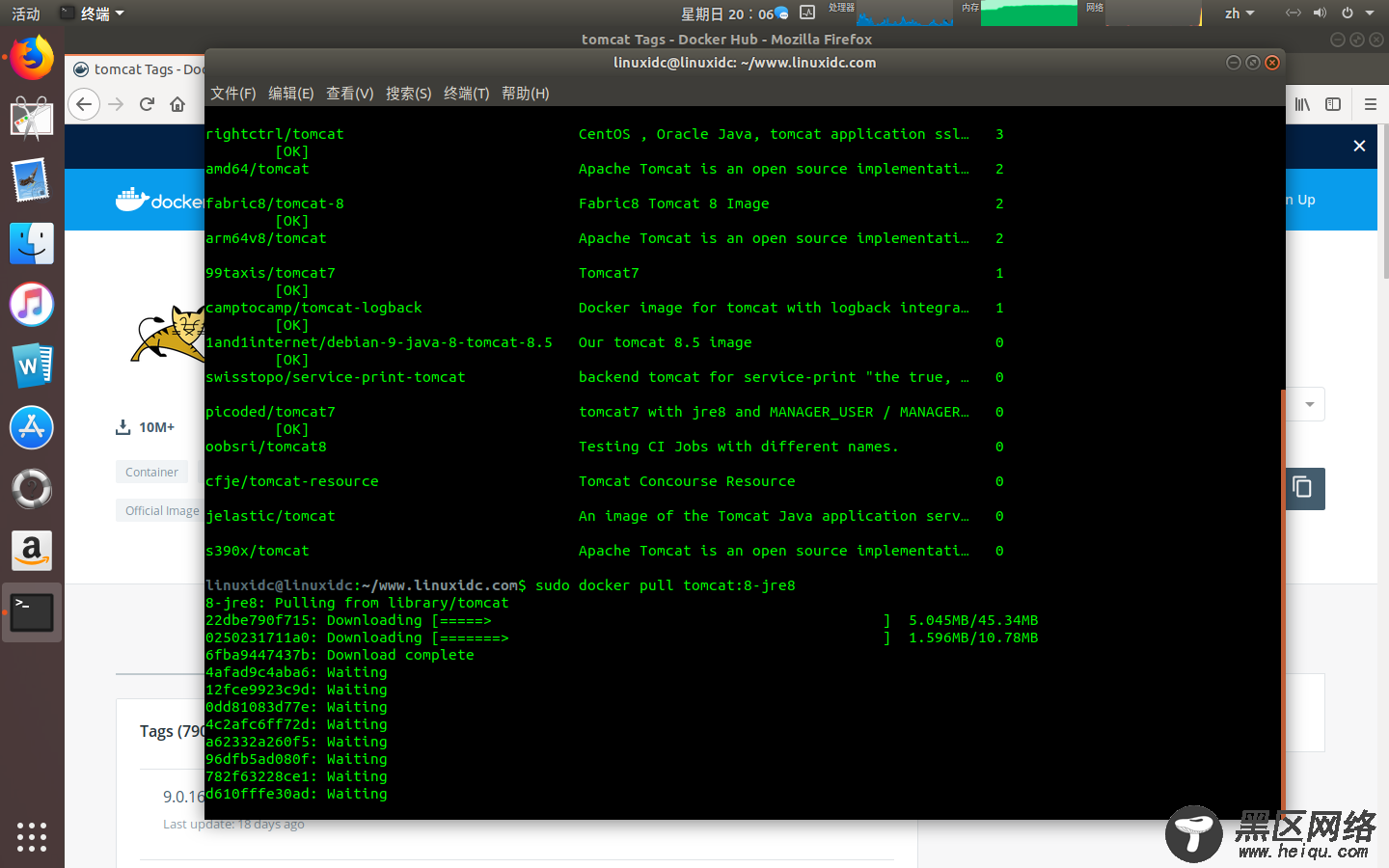Screen dimensions: 1389x868
Task: Click 'rightctrl/tomcat' in terminal output
Action: [275, 134]
